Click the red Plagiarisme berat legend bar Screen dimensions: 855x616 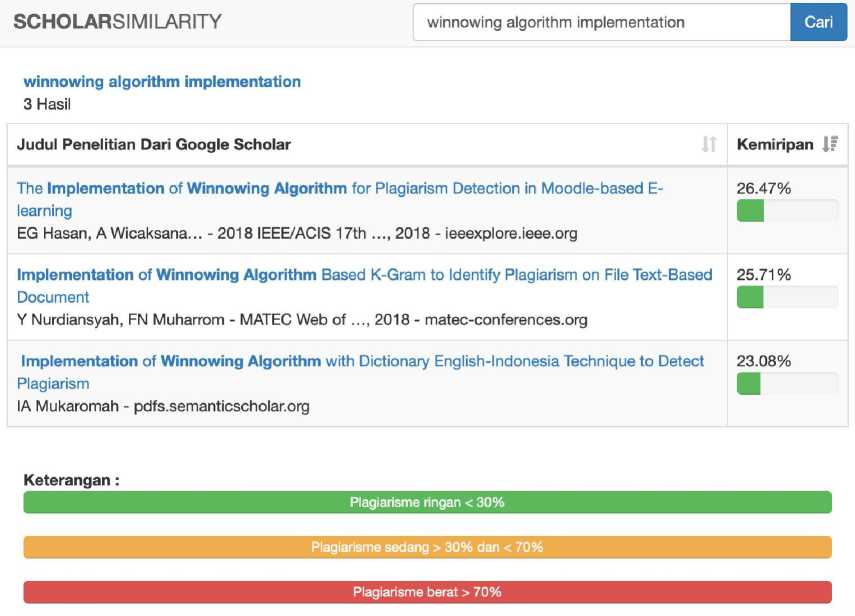(427, 592)
